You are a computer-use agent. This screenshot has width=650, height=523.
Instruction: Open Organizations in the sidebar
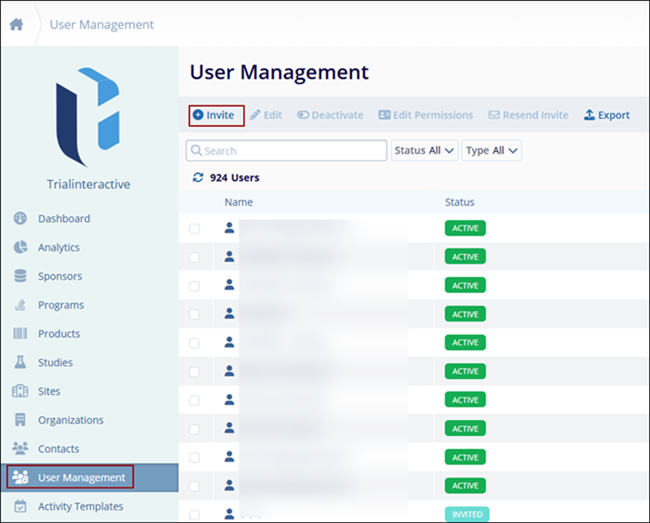tap(70, 420)
